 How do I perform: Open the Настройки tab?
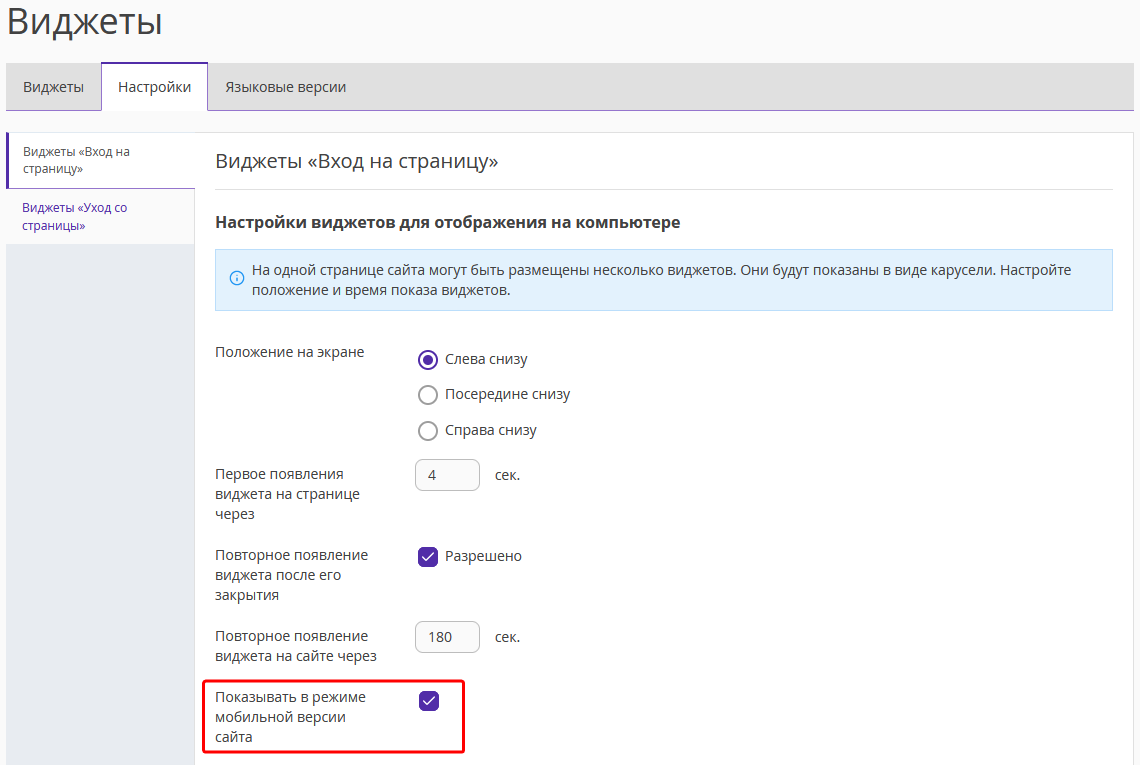tap(154, 87)
